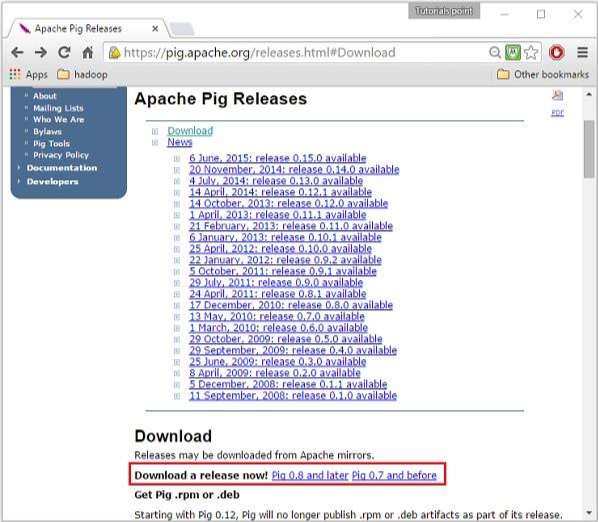Open 5 October, 2011 release 0.9.1 link
Viewport: 598px width, 522px height.
tap(283, 271)
